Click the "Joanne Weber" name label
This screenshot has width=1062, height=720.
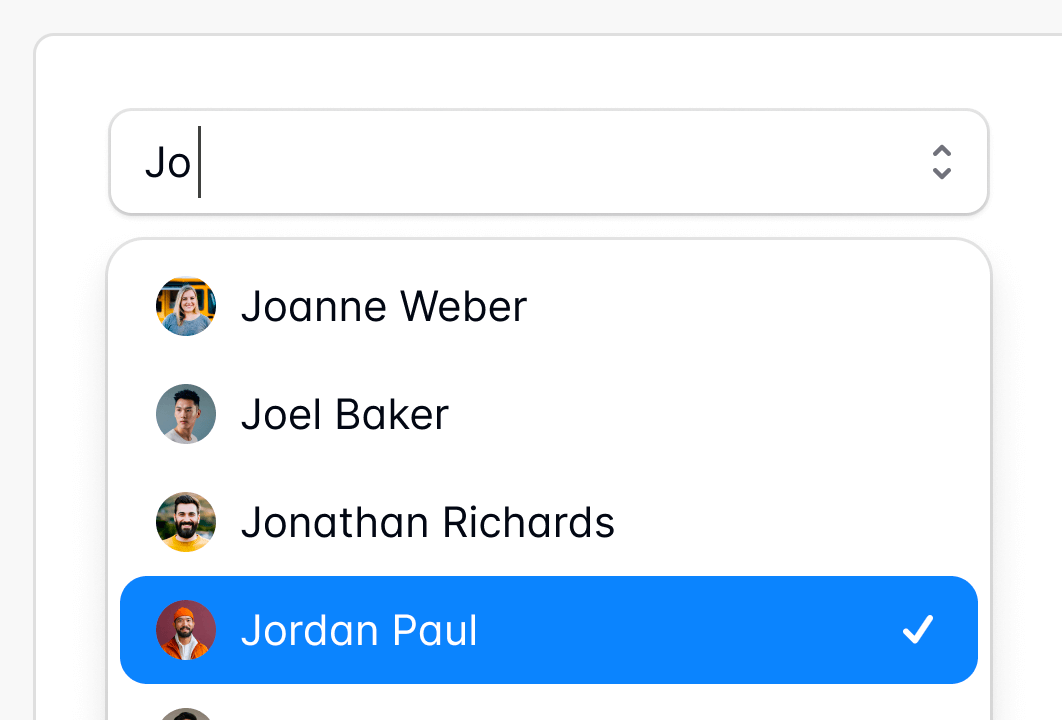[383, 306]
